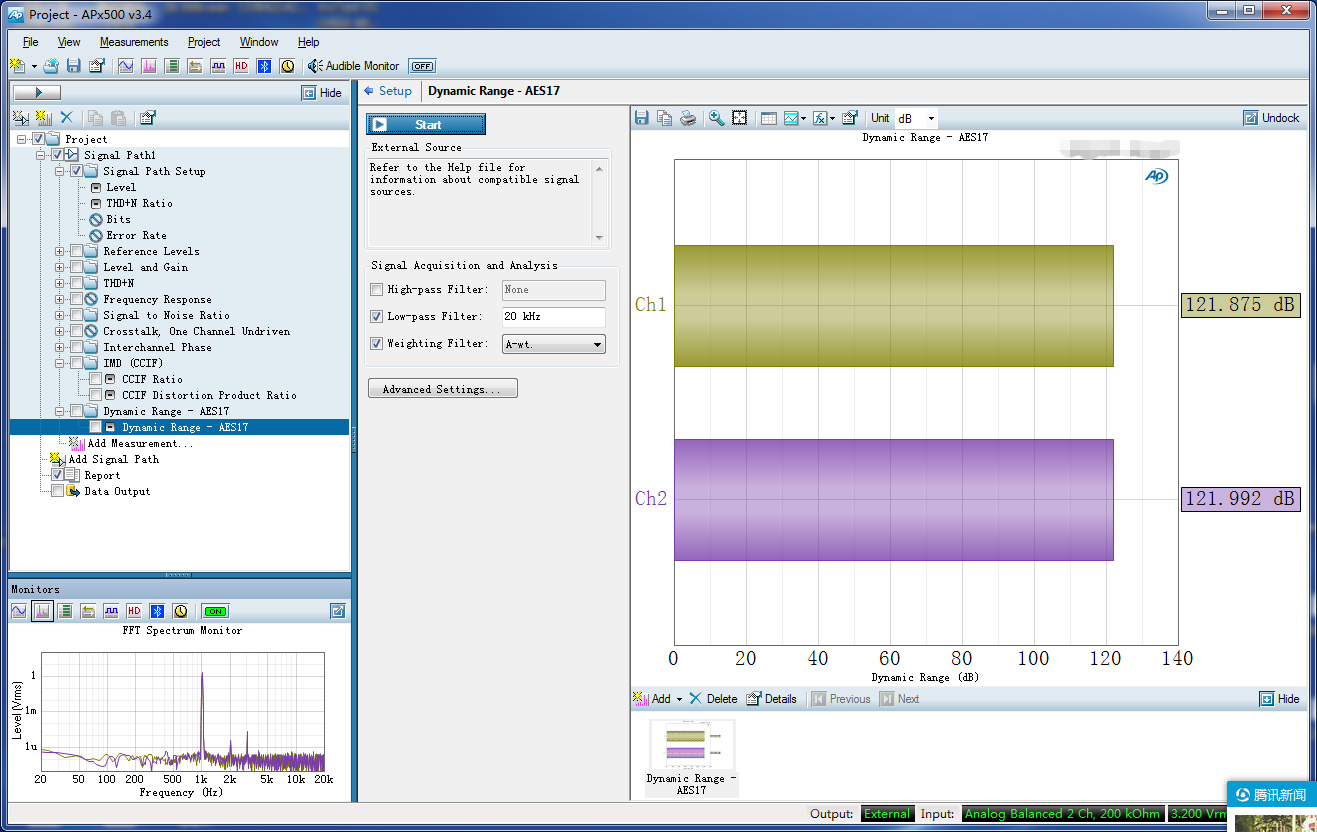Click the clock icon in Monitors panel
Image resolution: width=1317 pixels, height=832 pixels.
click(x=180, y=611)
